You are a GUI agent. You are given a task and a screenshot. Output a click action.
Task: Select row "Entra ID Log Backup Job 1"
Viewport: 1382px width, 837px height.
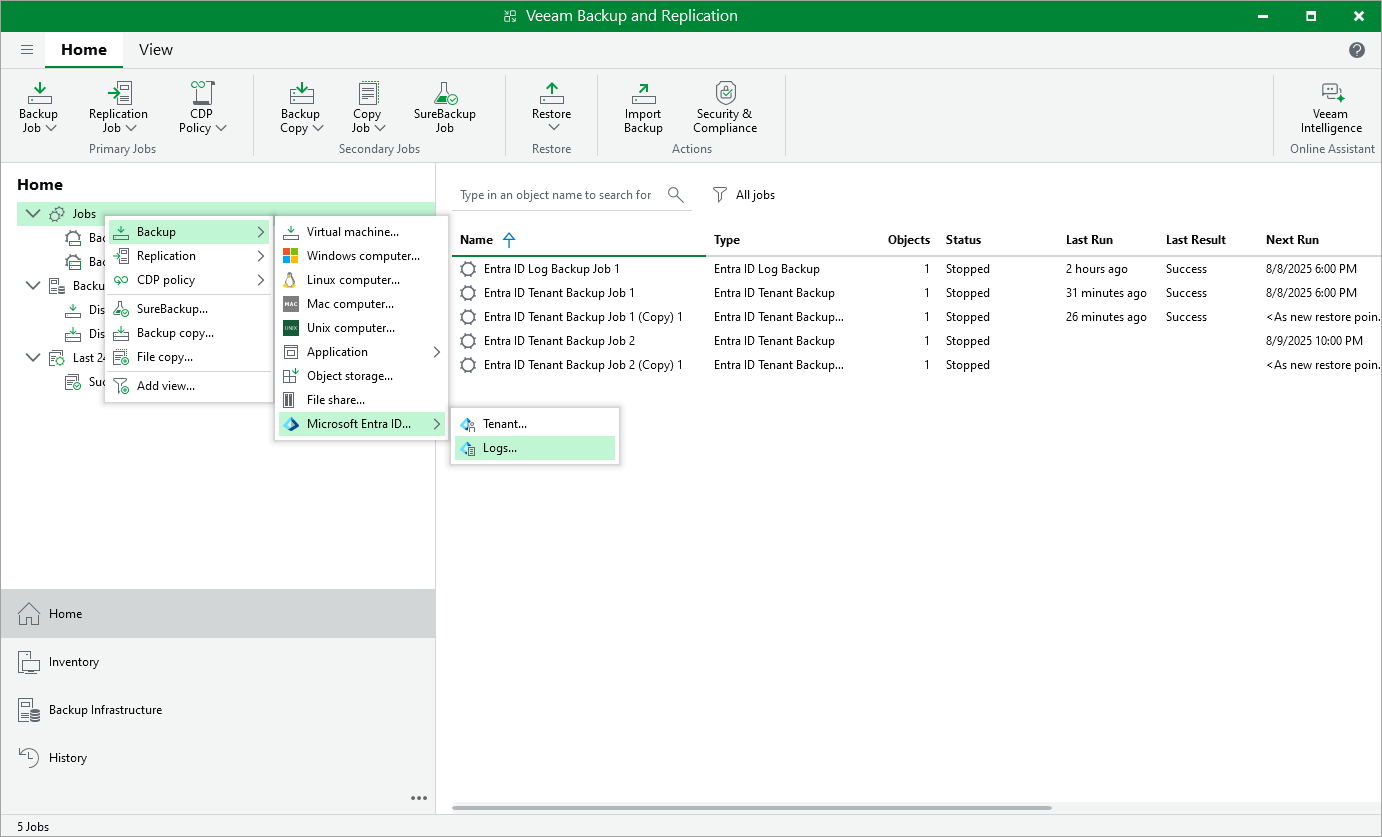(917, 269)
